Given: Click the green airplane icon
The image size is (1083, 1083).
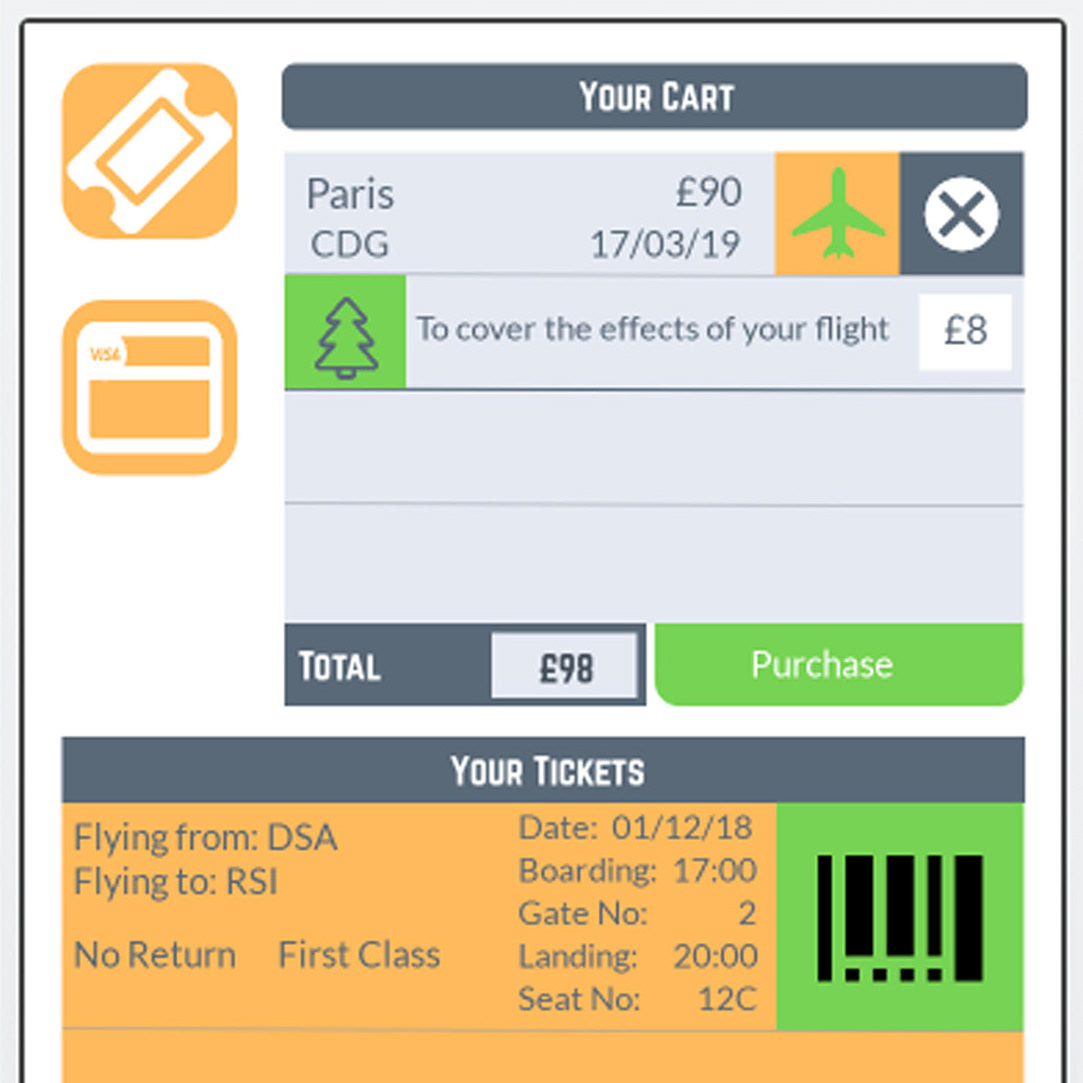Looking at the screenshot, I should tap(837, 213).
